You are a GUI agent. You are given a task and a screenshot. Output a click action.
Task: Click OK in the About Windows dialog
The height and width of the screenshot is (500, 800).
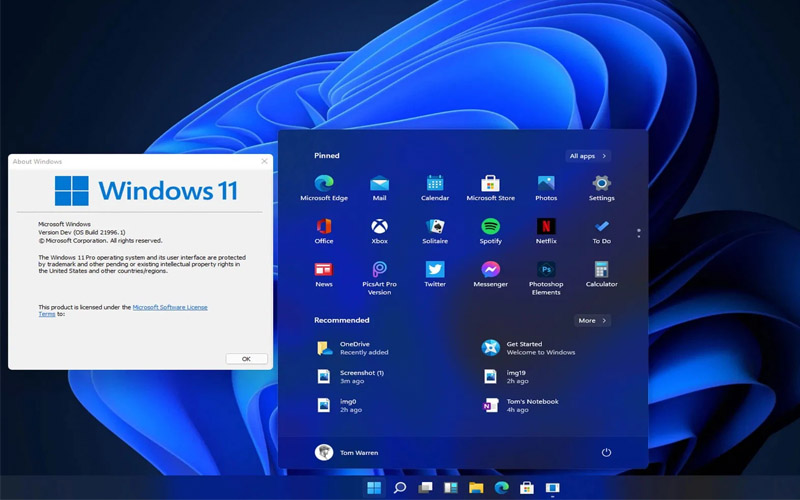pos(246,359)
